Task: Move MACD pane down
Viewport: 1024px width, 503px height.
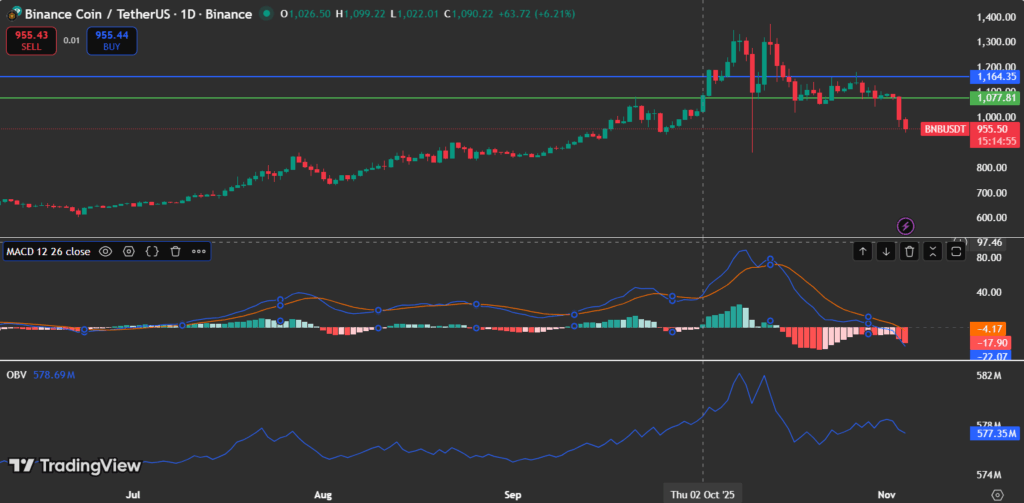Action: tap(885, 252)
